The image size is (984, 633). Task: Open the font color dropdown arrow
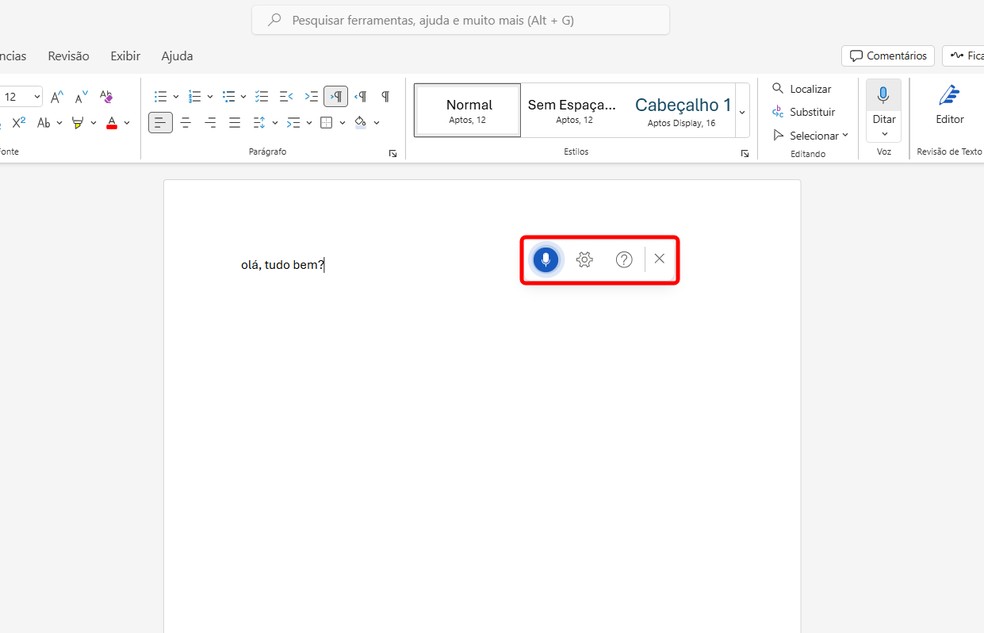click(x=126, y=122)
